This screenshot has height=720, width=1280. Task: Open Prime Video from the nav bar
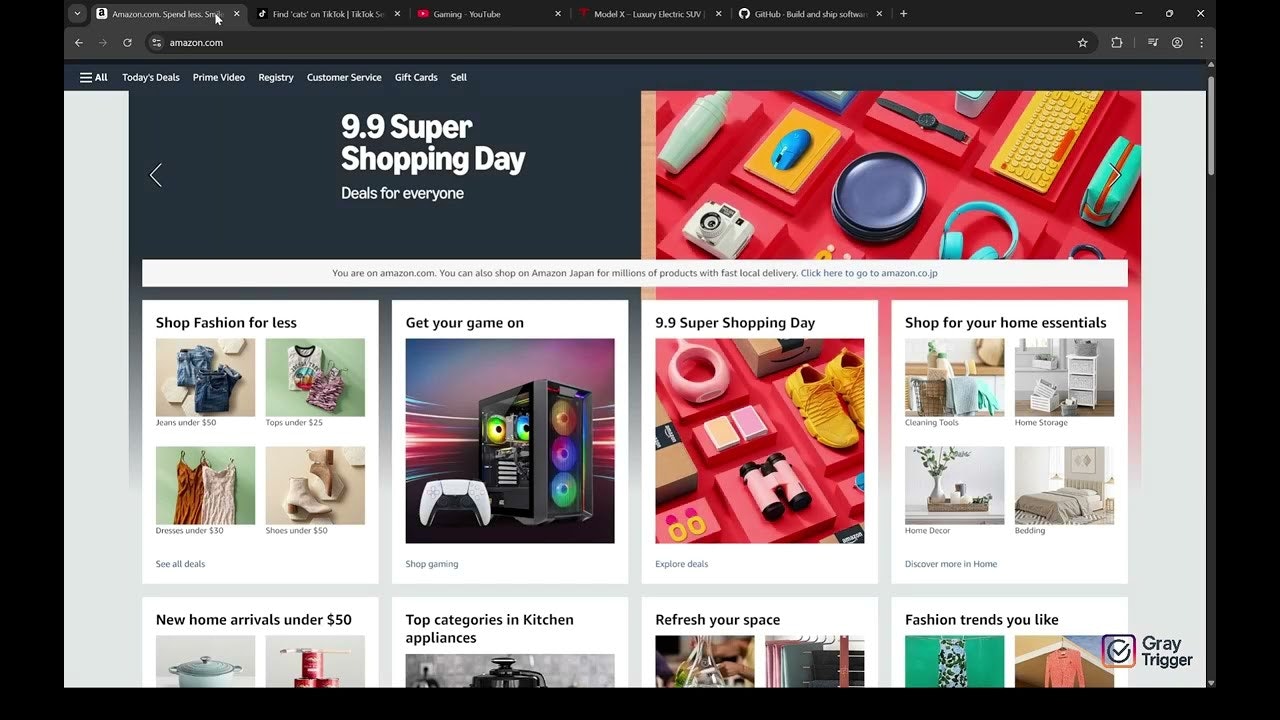click(219, 77)
